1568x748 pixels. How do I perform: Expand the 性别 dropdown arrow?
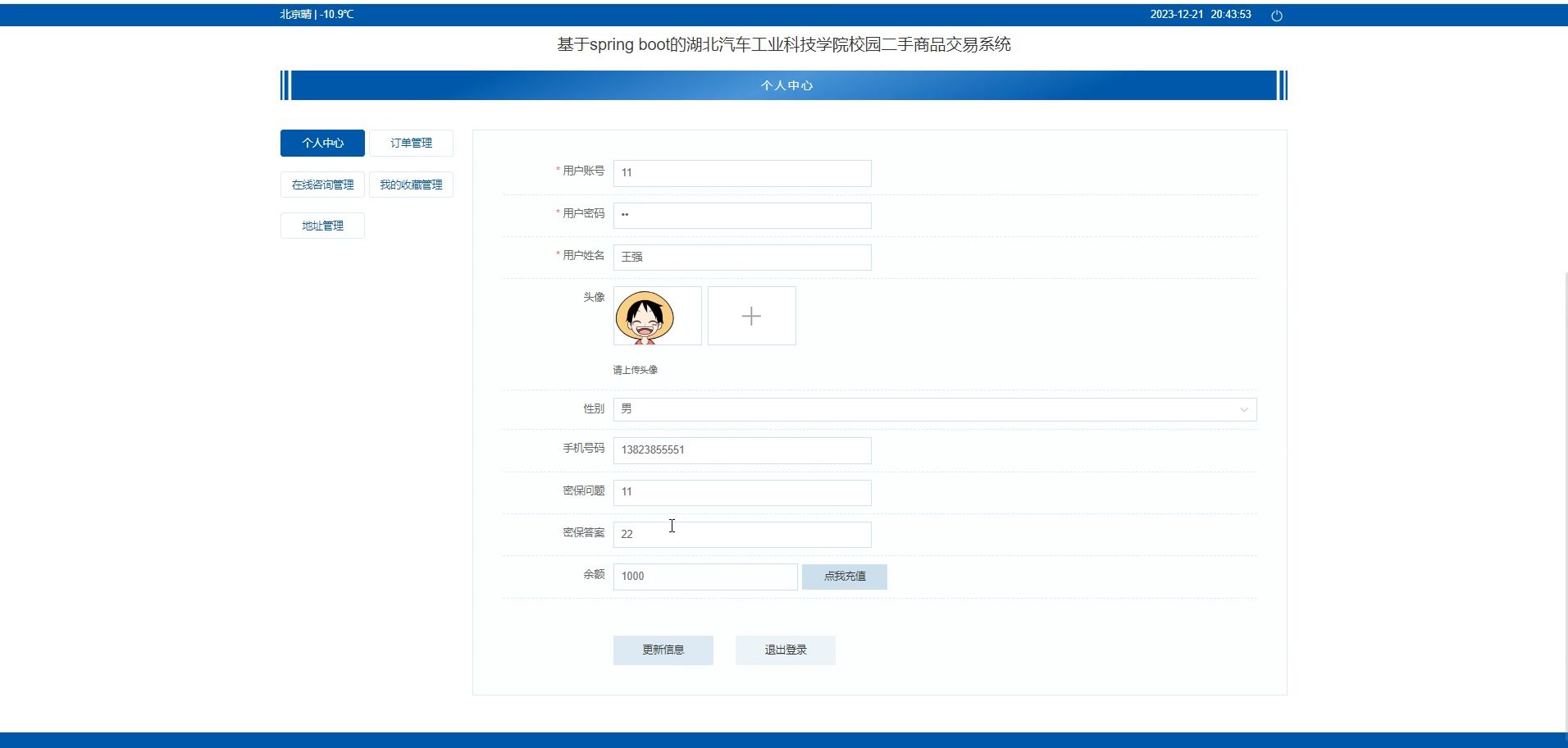pyautogui.click(x=1243, y=409)
